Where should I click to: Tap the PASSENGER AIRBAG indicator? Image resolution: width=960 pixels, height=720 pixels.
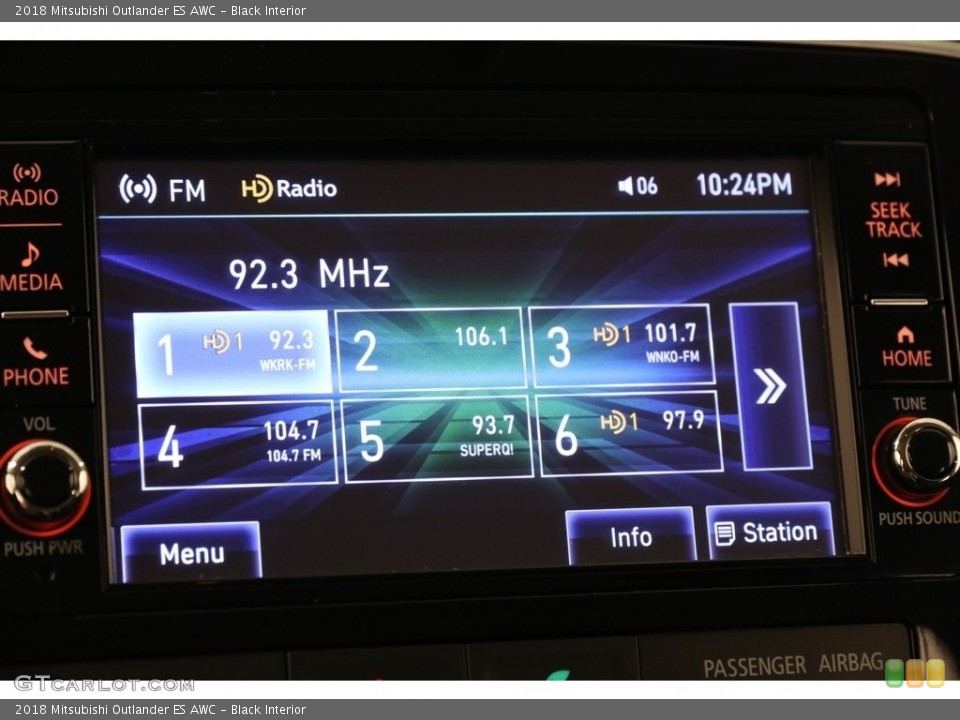coord(793,666)
